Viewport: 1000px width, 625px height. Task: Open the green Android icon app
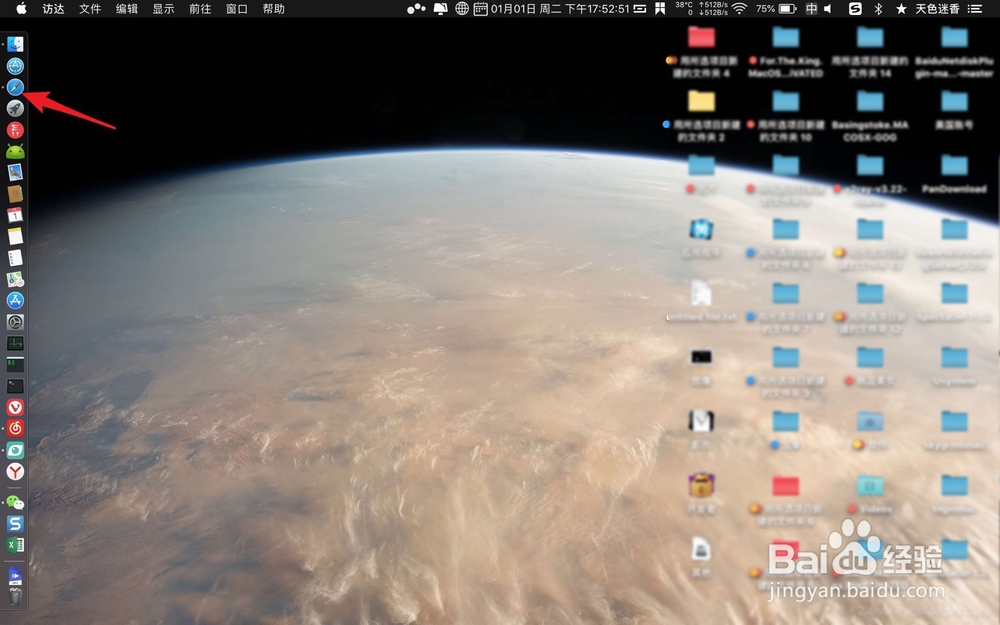[x=15, y=151]
